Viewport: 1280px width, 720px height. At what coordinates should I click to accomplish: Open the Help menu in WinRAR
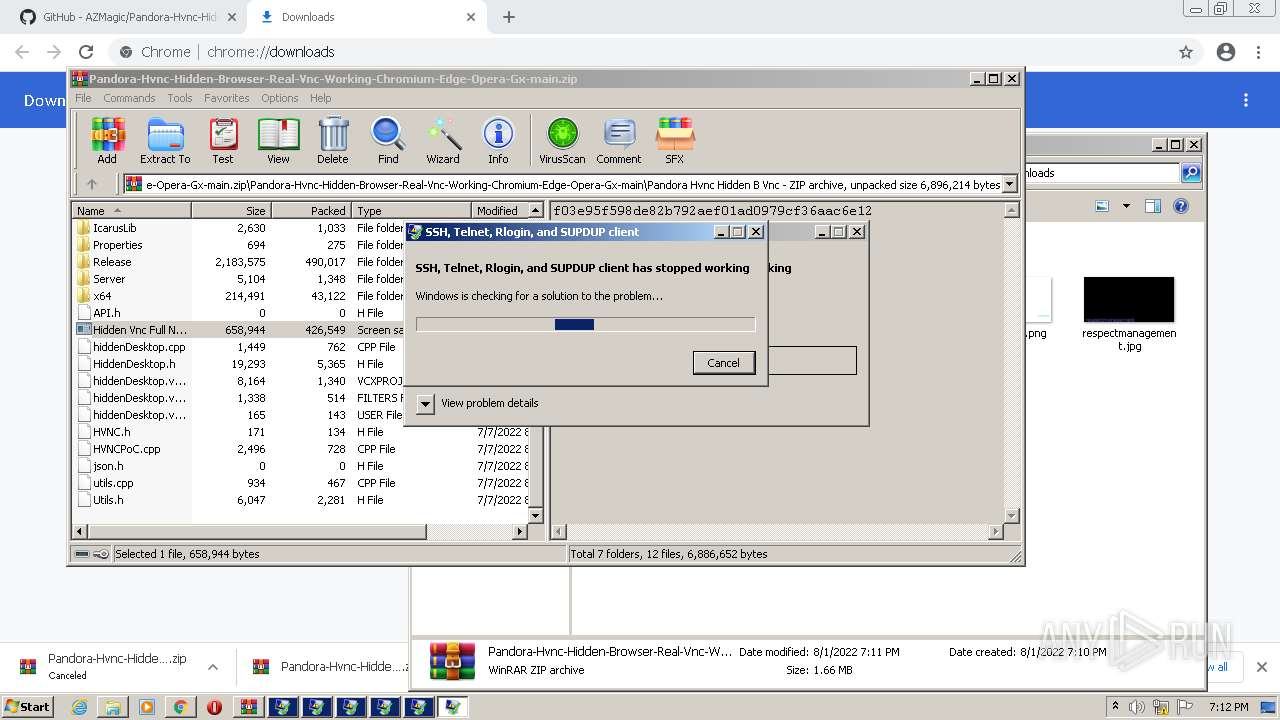click(320, 98)
